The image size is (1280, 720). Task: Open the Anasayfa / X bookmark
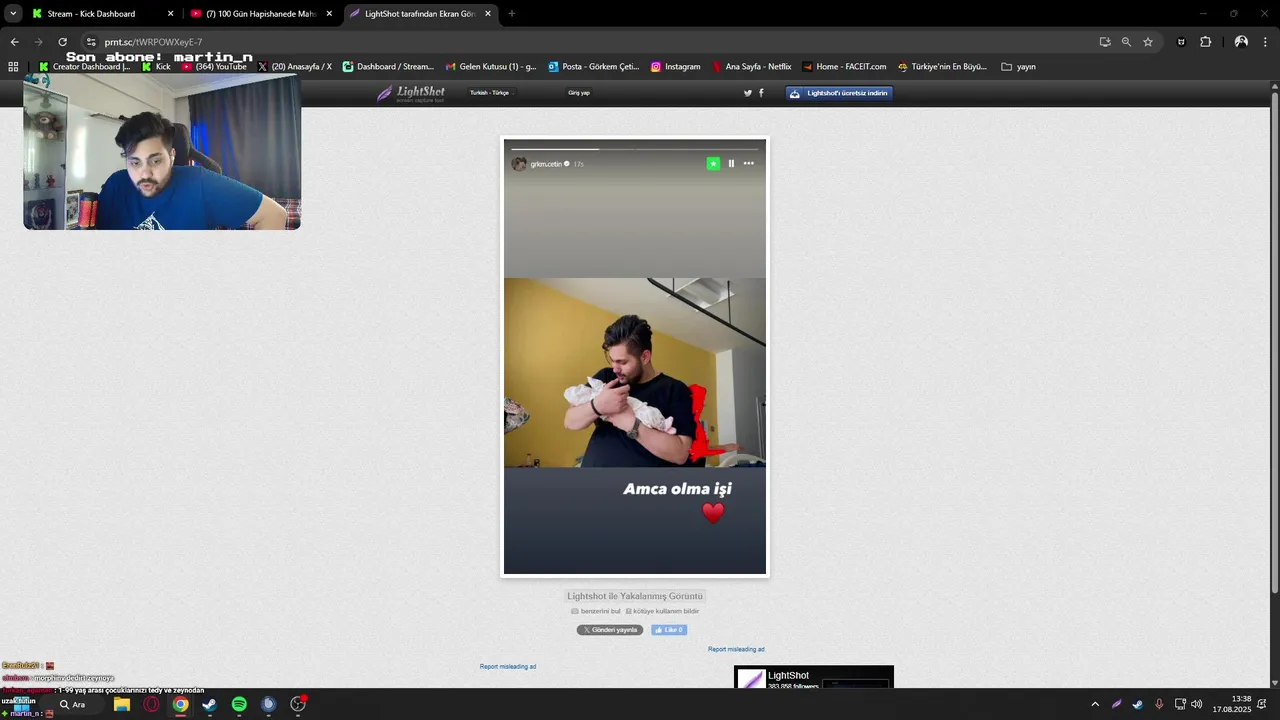295,67
